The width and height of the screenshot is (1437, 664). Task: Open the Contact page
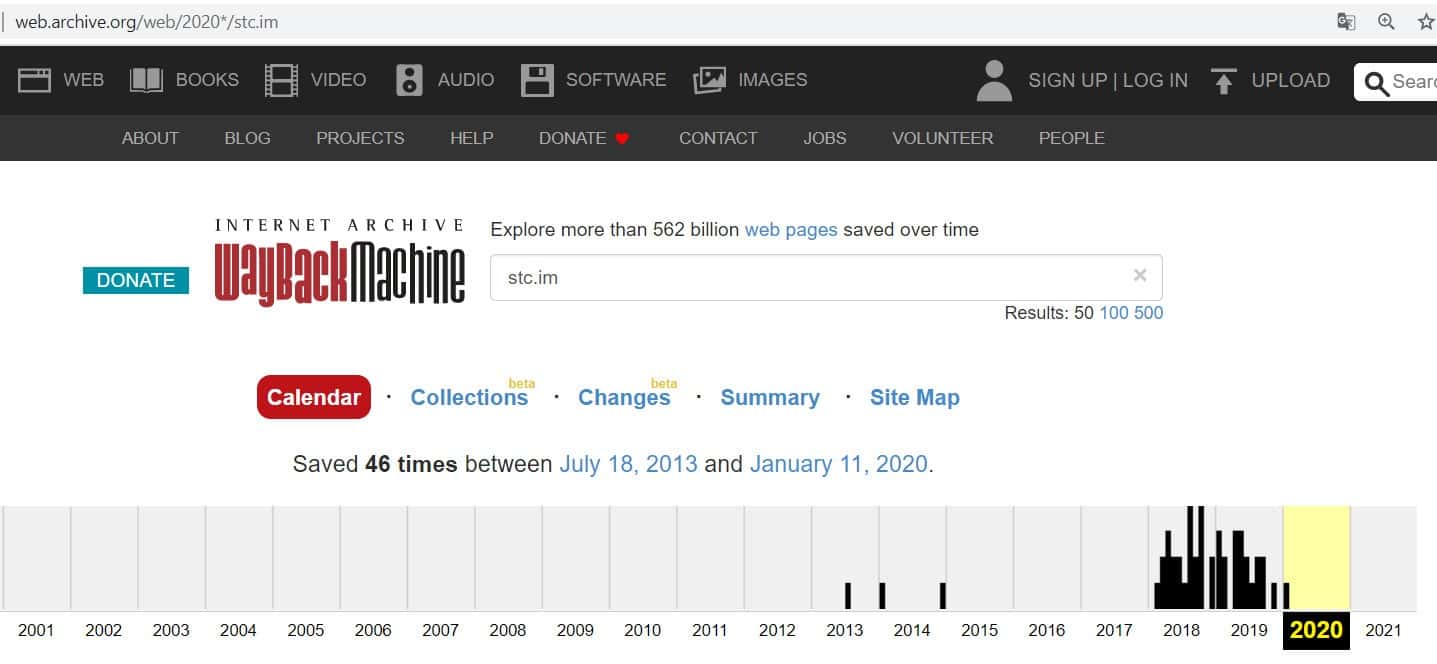pos(718,138)
